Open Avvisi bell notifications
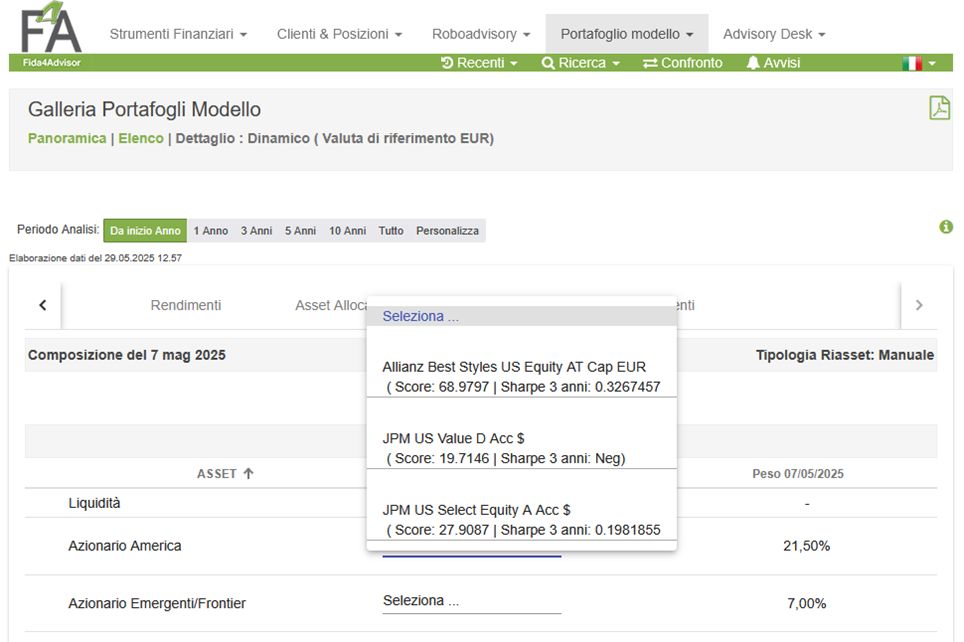This screenshot has height=642, width=964. (x=773, y=63)
